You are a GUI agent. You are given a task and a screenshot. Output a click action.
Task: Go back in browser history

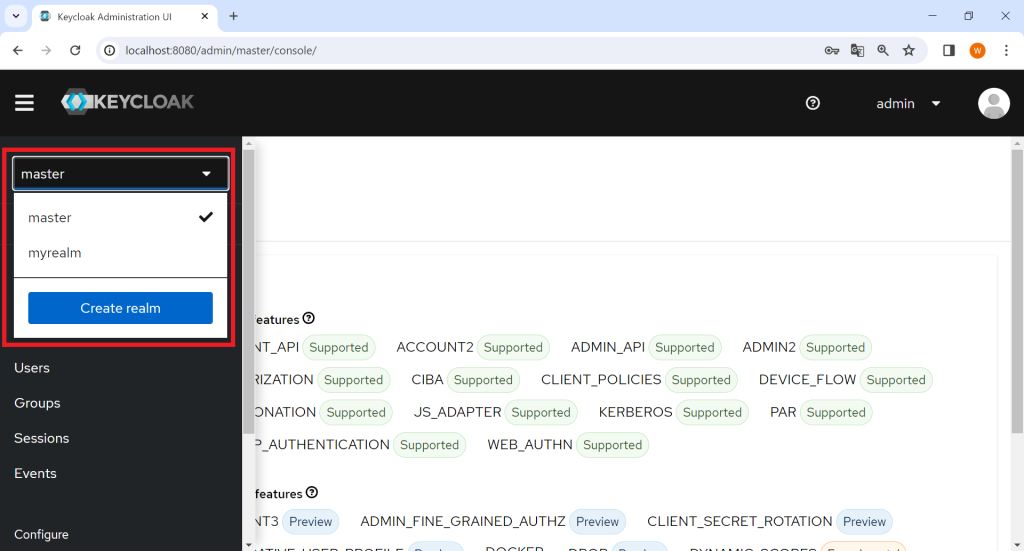[x=18, y=50]
